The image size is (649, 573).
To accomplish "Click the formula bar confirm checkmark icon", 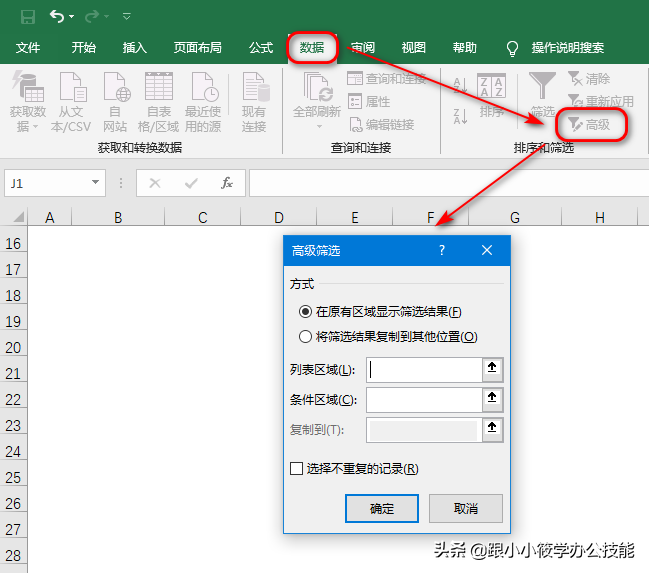I will pyautogui.click(x=191, y=183).
